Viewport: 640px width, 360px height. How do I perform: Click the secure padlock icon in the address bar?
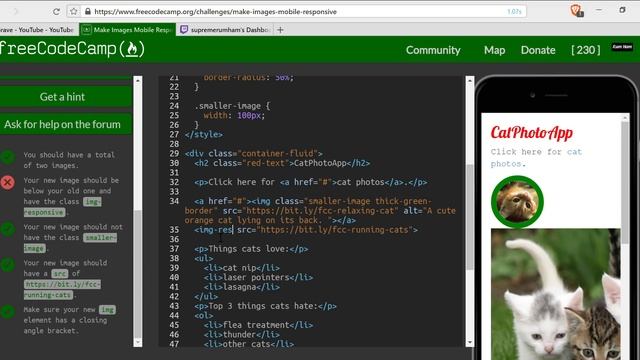coord(88,11)
